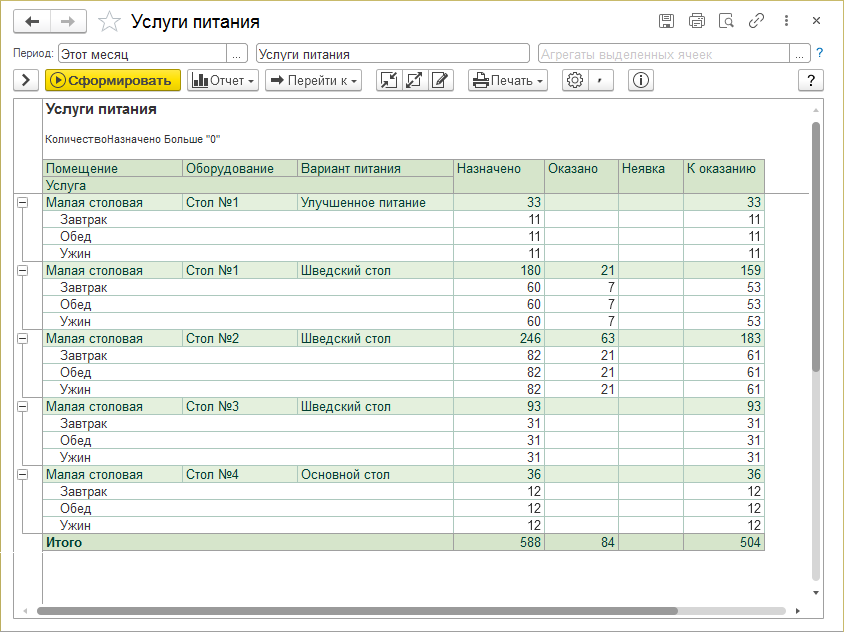Open the Отчет dropdown menu
Screen dimensions: 844x632
223,80
